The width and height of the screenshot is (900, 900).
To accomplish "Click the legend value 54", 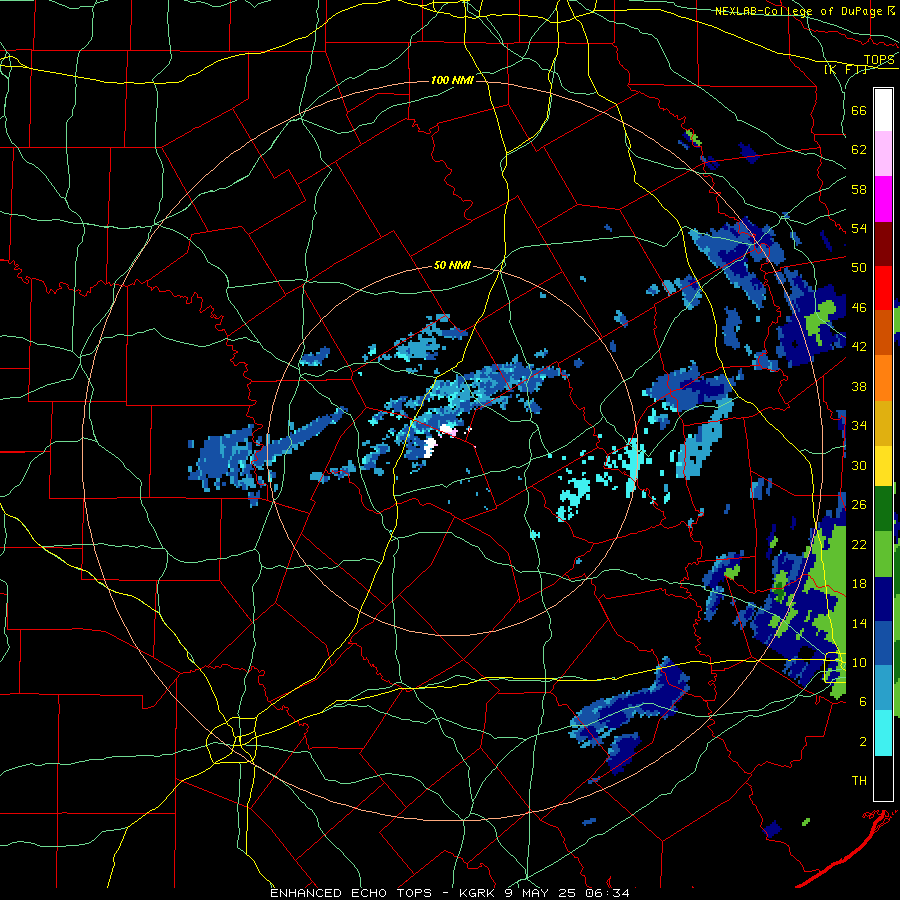I will [859, 229].
